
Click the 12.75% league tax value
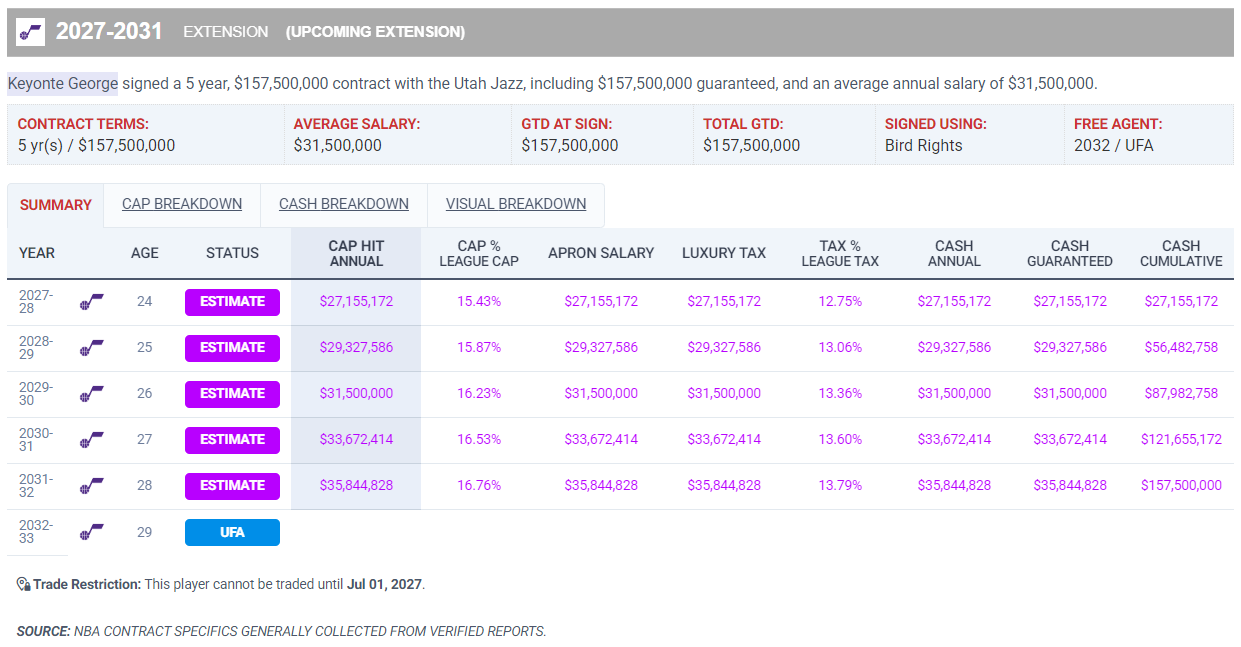[840, 301]
